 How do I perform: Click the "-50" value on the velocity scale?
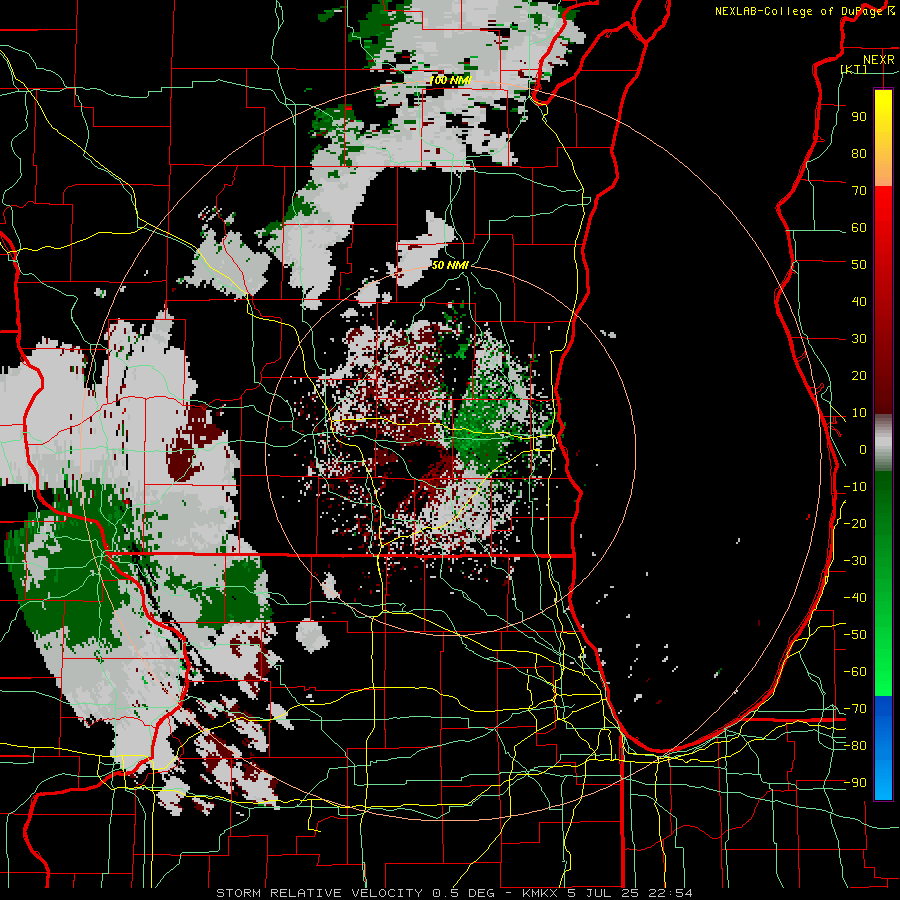855,635
